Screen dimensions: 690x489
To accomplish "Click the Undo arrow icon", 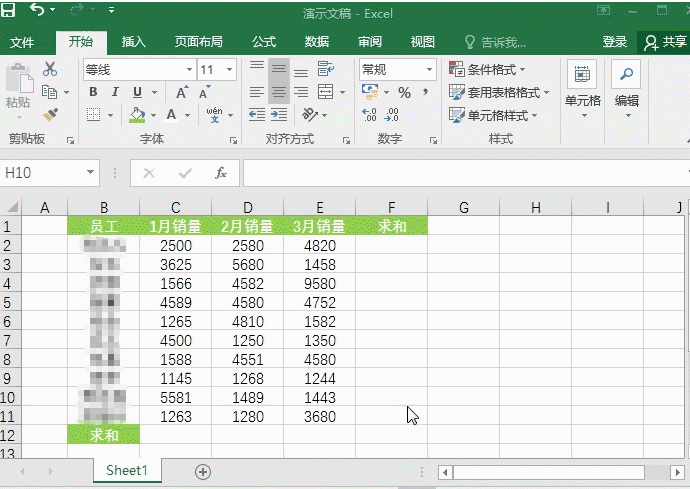I will coord(37,9).
